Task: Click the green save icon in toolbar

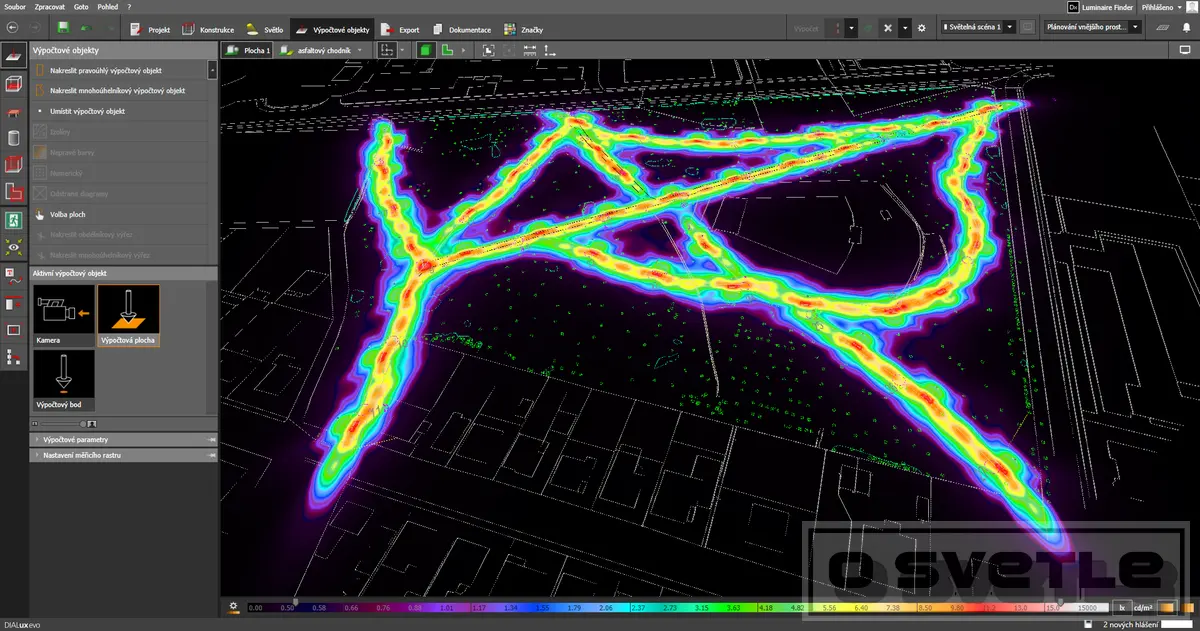Action: click(64, 29)
